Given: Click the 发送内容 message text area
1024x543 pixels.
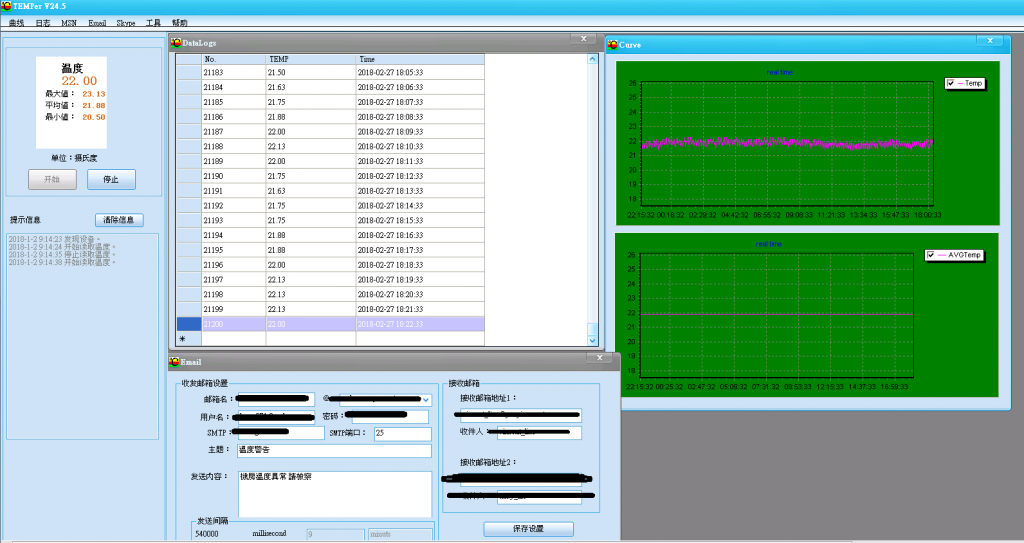Looking at the screenshot, I should (335, 494).
